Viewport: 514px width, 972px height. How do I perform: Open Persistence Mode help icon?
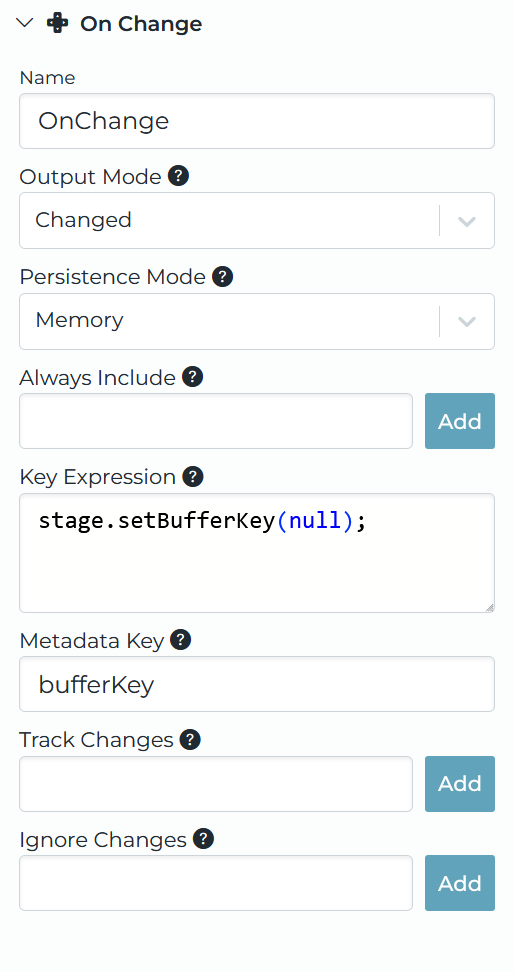point(223,276)
